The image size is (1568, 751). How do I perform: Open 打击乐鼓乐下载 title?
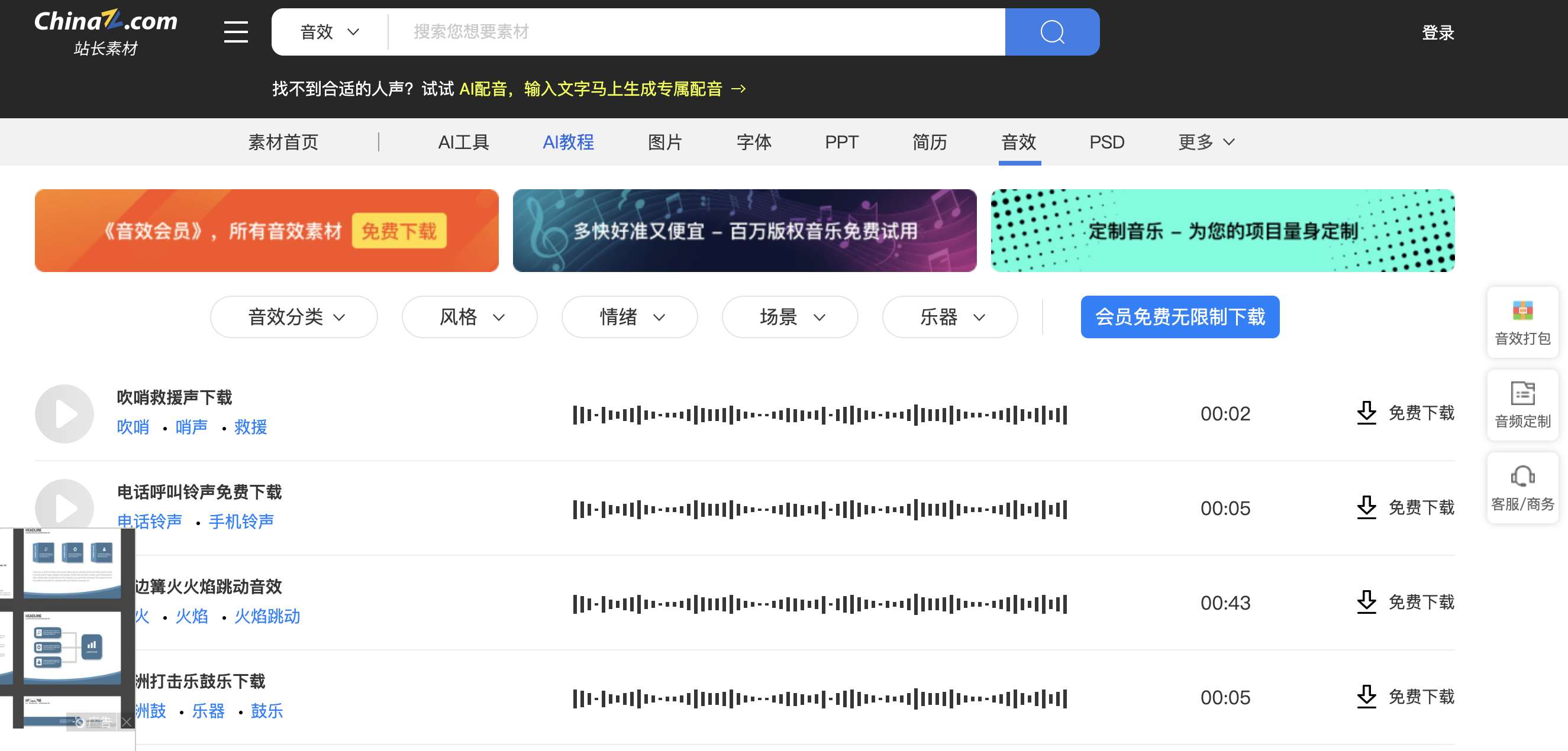pyautogui.click(x=200, y=681)
